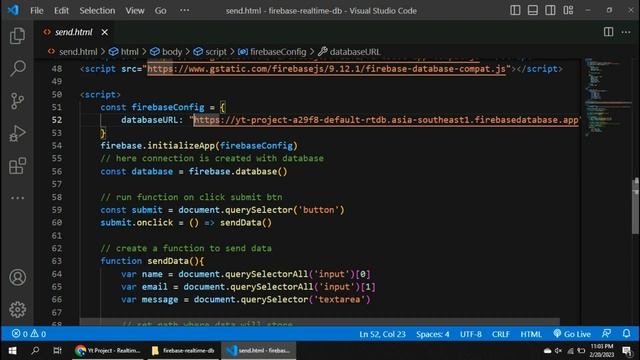Image resolution: width=640 pixels, height=360 pixels.
Task: Toggle primary side bar layout icon
Action: 515,10
